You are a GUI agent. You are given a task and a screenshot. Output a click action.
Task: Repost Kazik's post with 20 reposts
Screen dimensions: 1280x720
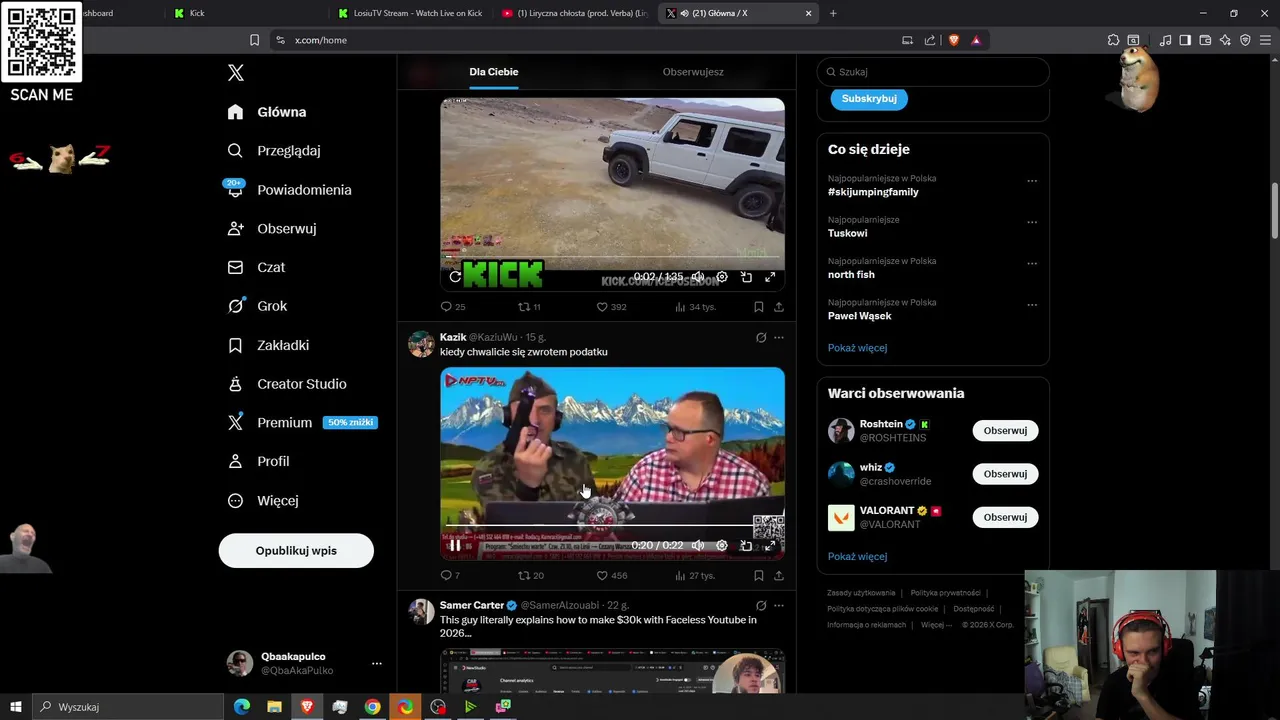click(530, 576)
